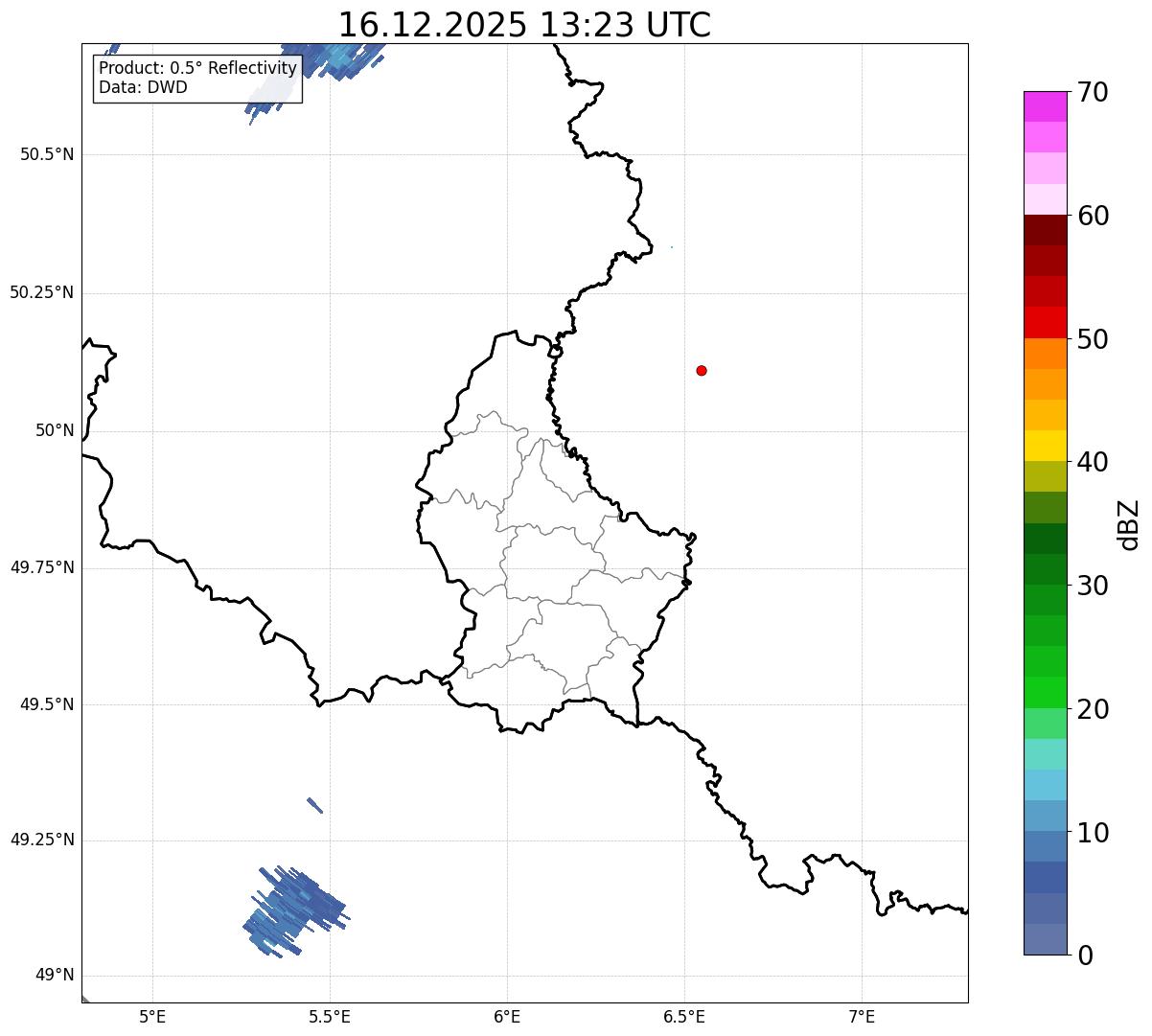
Task: Click the colorbar tick label 10
Action: [1094, 833]
